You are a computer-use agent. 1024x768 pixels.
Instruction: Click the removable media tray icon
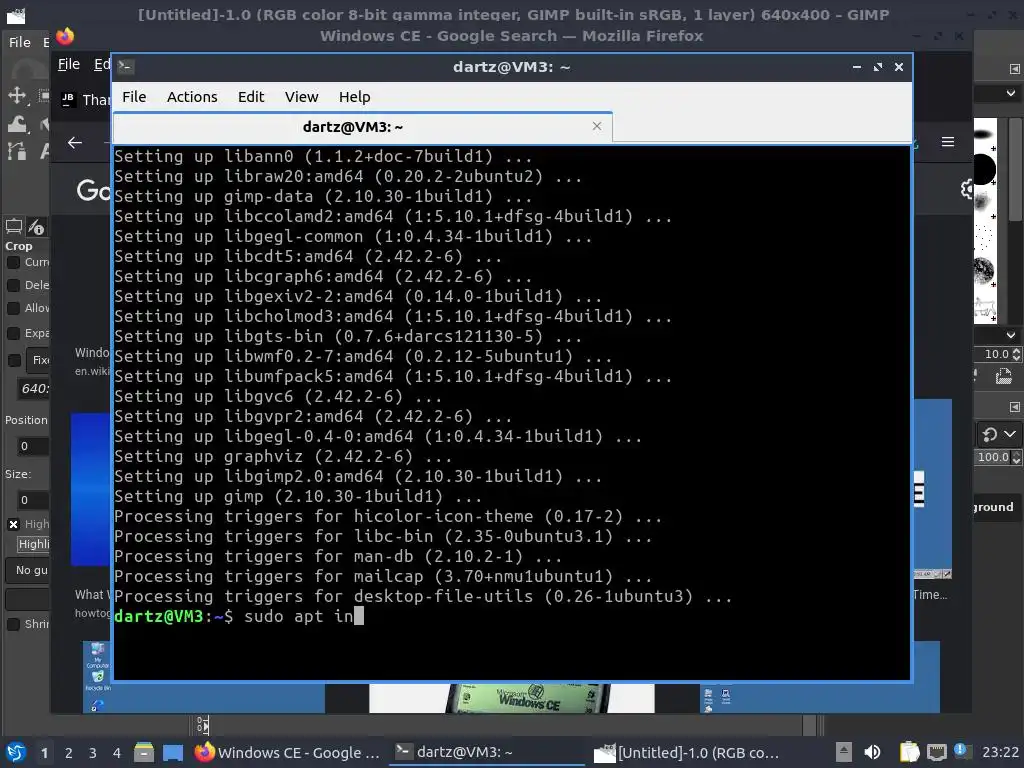click(844, 752)
